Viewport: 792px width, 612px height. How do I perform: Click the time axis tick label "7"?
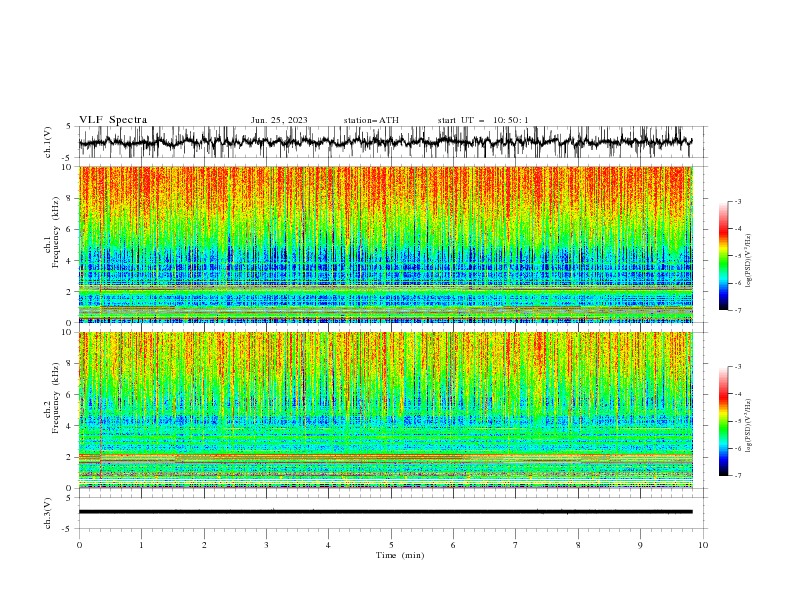(516, 545)
